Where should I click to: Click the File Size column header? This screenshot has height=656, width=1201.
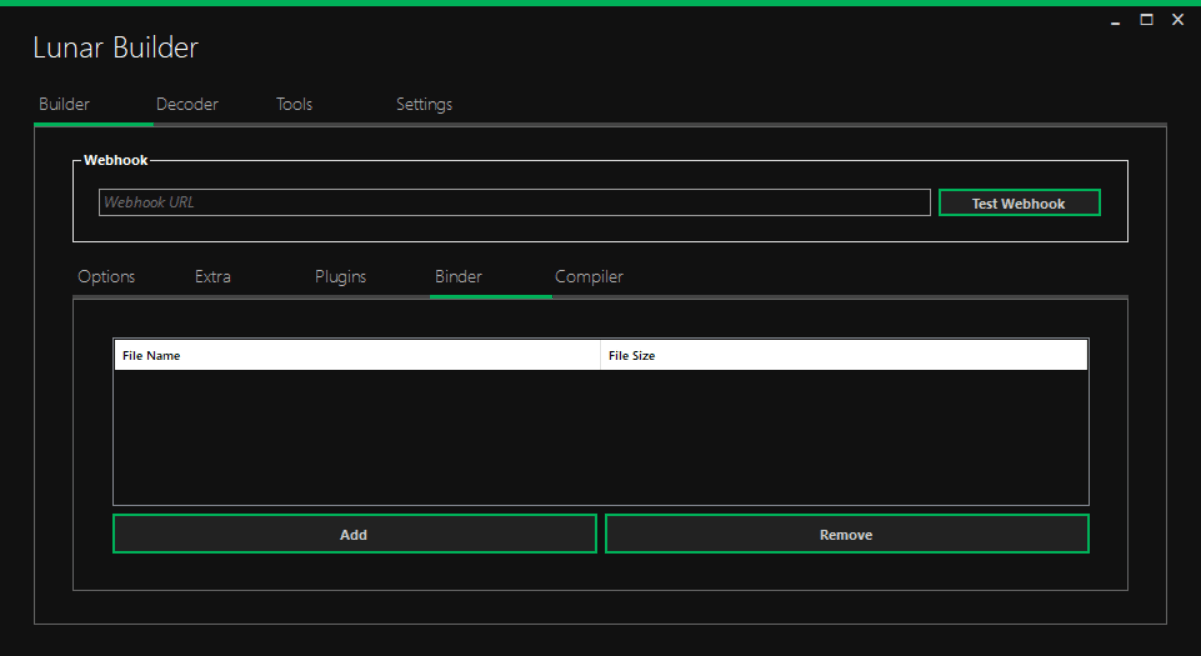coord(843,356)
